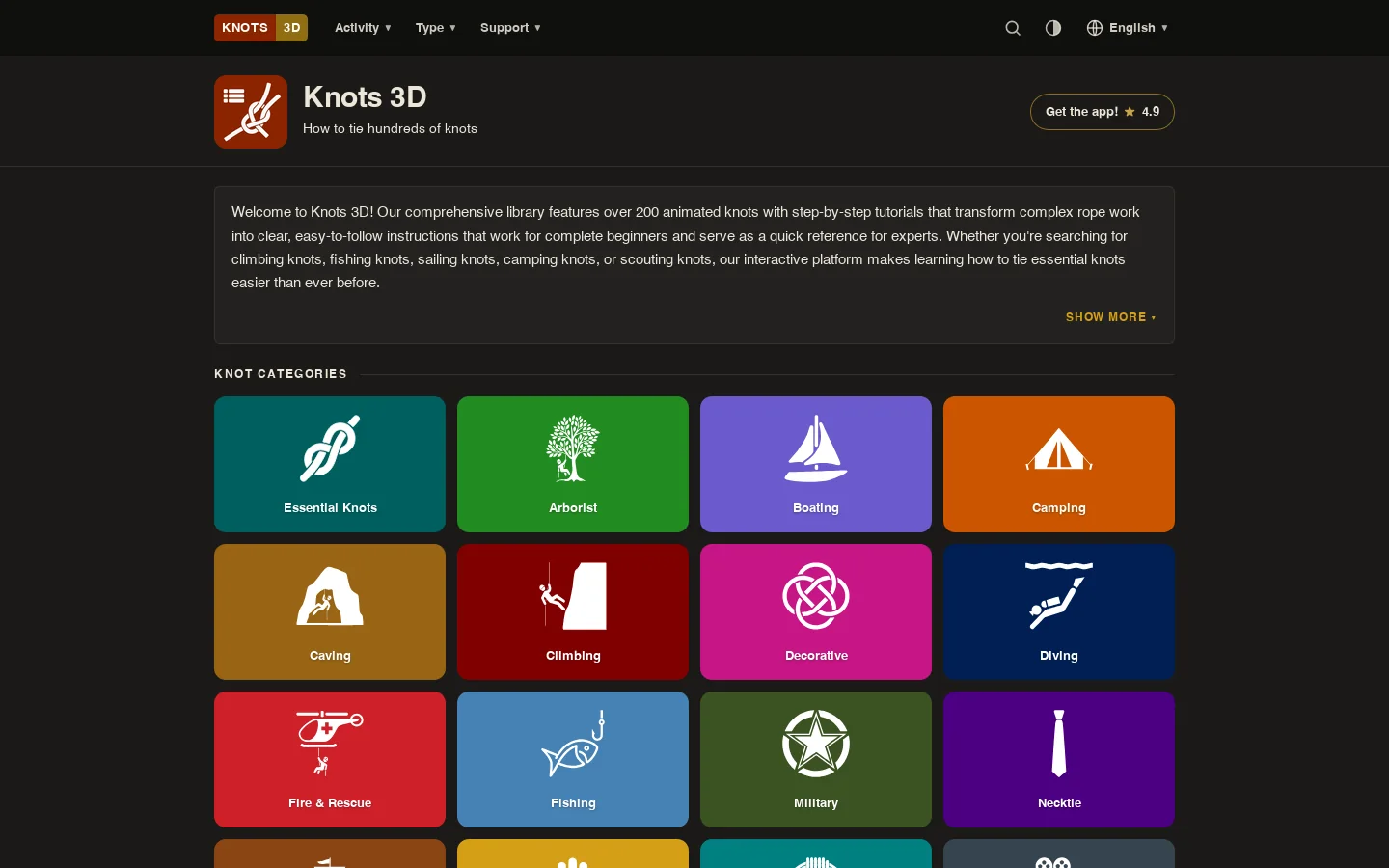Open the Arborist tree icon
Screen dimensions: 1389x868
tap(573, 448)
